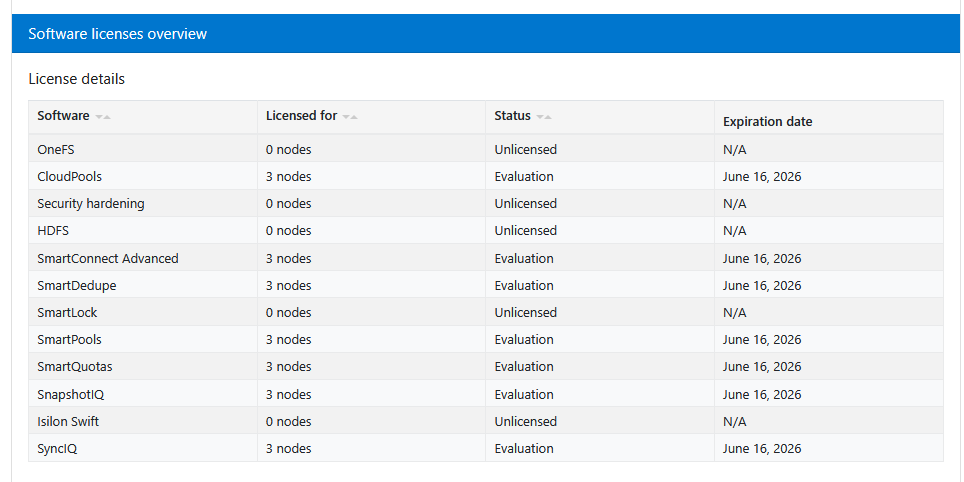Click Isilon Swift Unlicensed status
The height and width of the screenshot is (482, 964).
[x=526, y=421]
